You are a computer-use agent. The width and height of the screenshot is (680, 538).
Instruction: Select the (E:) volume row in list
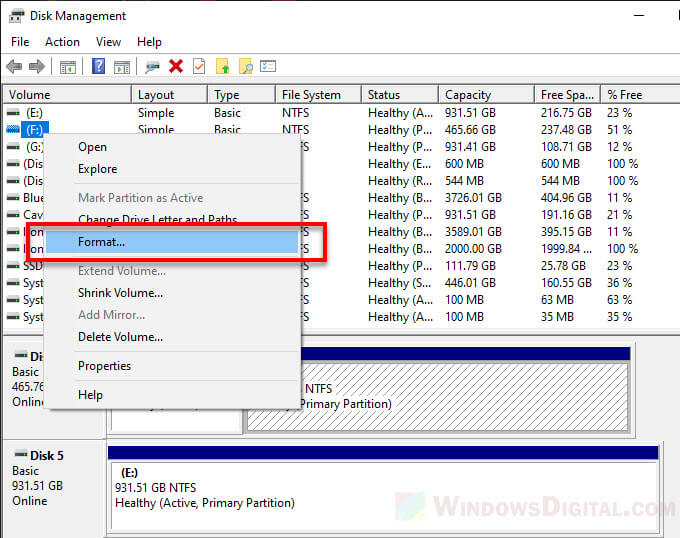tap(34, 113)
